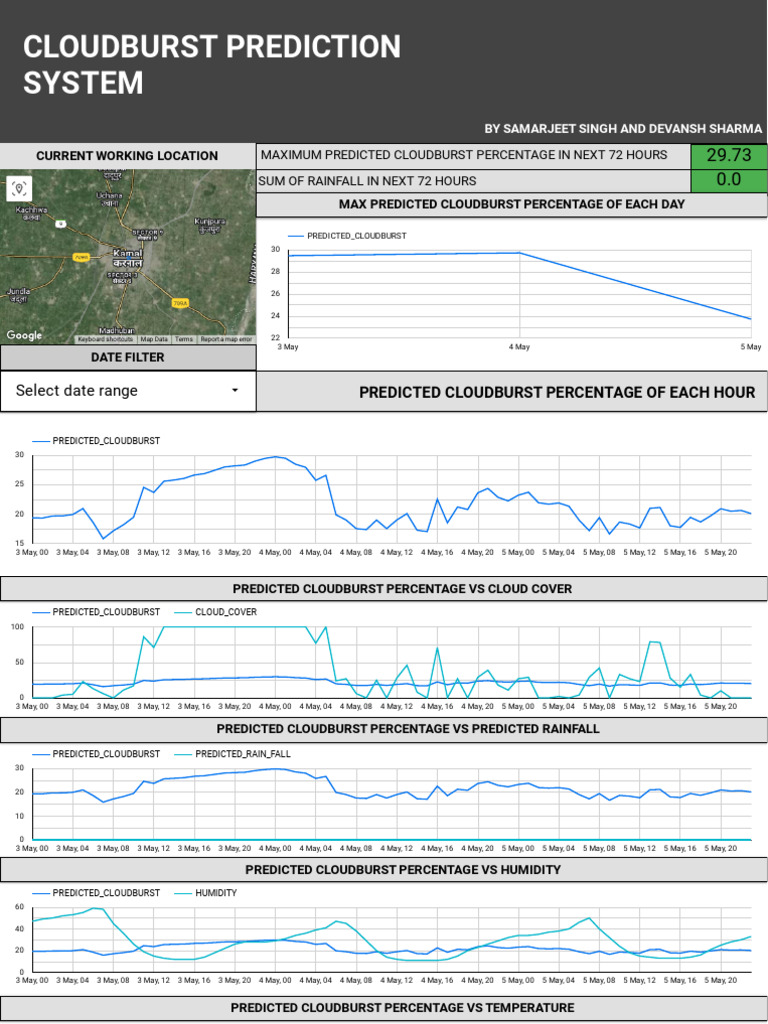This screenshot has width=768, height=1024.
Task: Toggle PREDICTED_RAIN_FALL legend series
Action: point(242,754)
